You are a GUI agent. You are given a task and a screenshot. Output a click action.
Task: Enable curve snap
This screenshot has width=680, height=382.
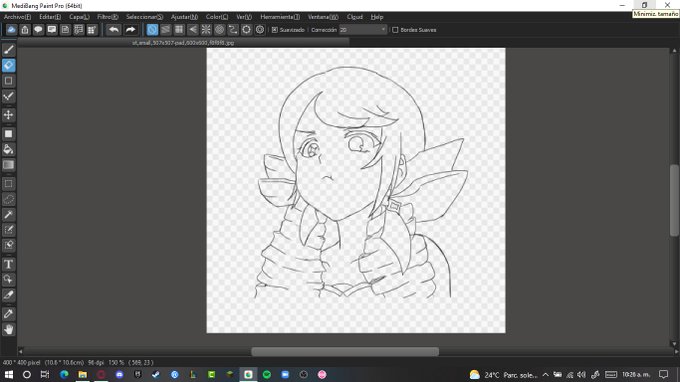pos(233,29)
